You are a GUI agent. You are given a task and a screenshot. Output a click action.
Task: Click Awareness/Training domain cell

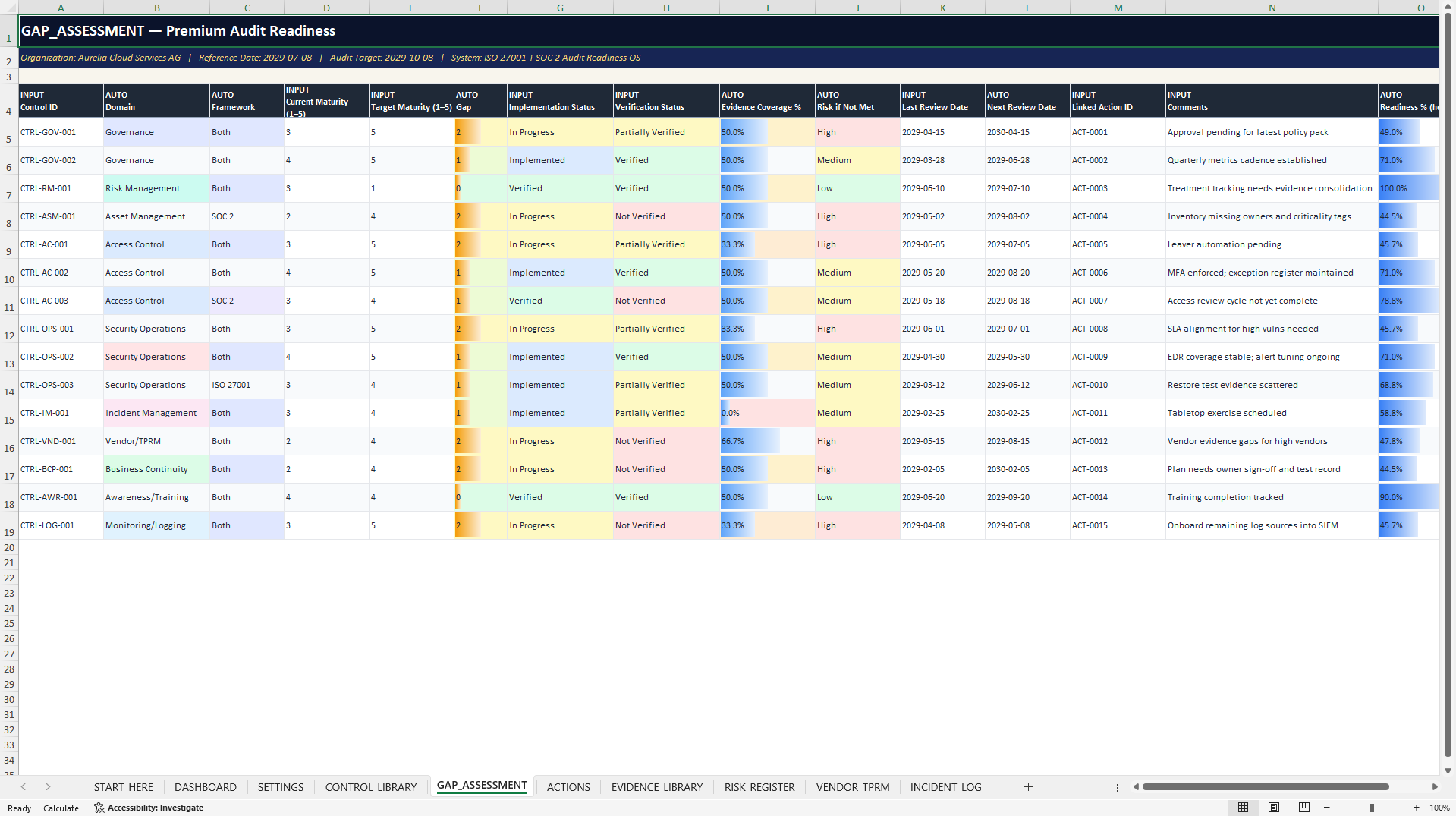click(x=156, y=497)
